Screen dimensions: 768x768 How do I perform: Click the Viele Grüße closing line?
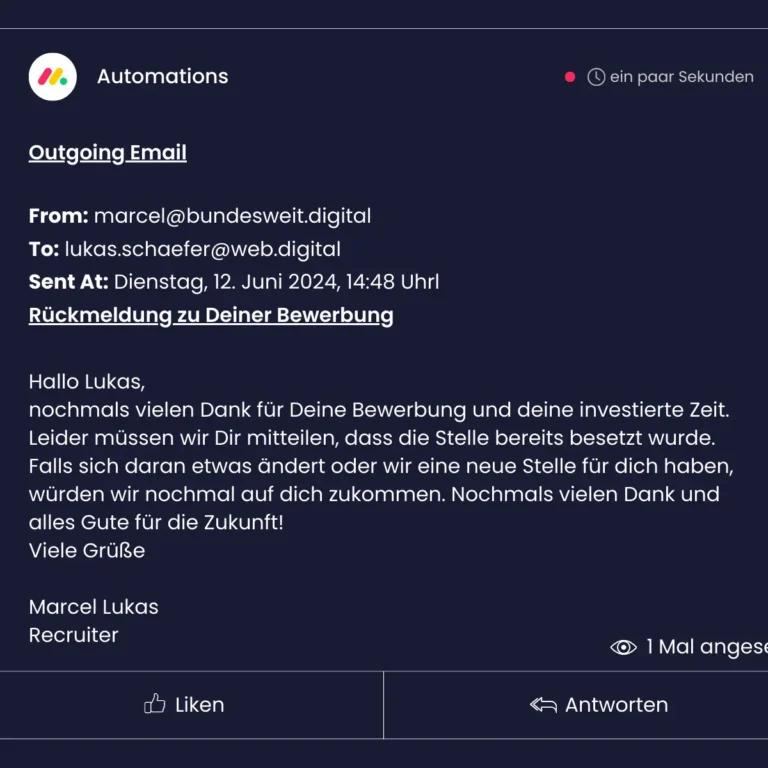point(87,551)
